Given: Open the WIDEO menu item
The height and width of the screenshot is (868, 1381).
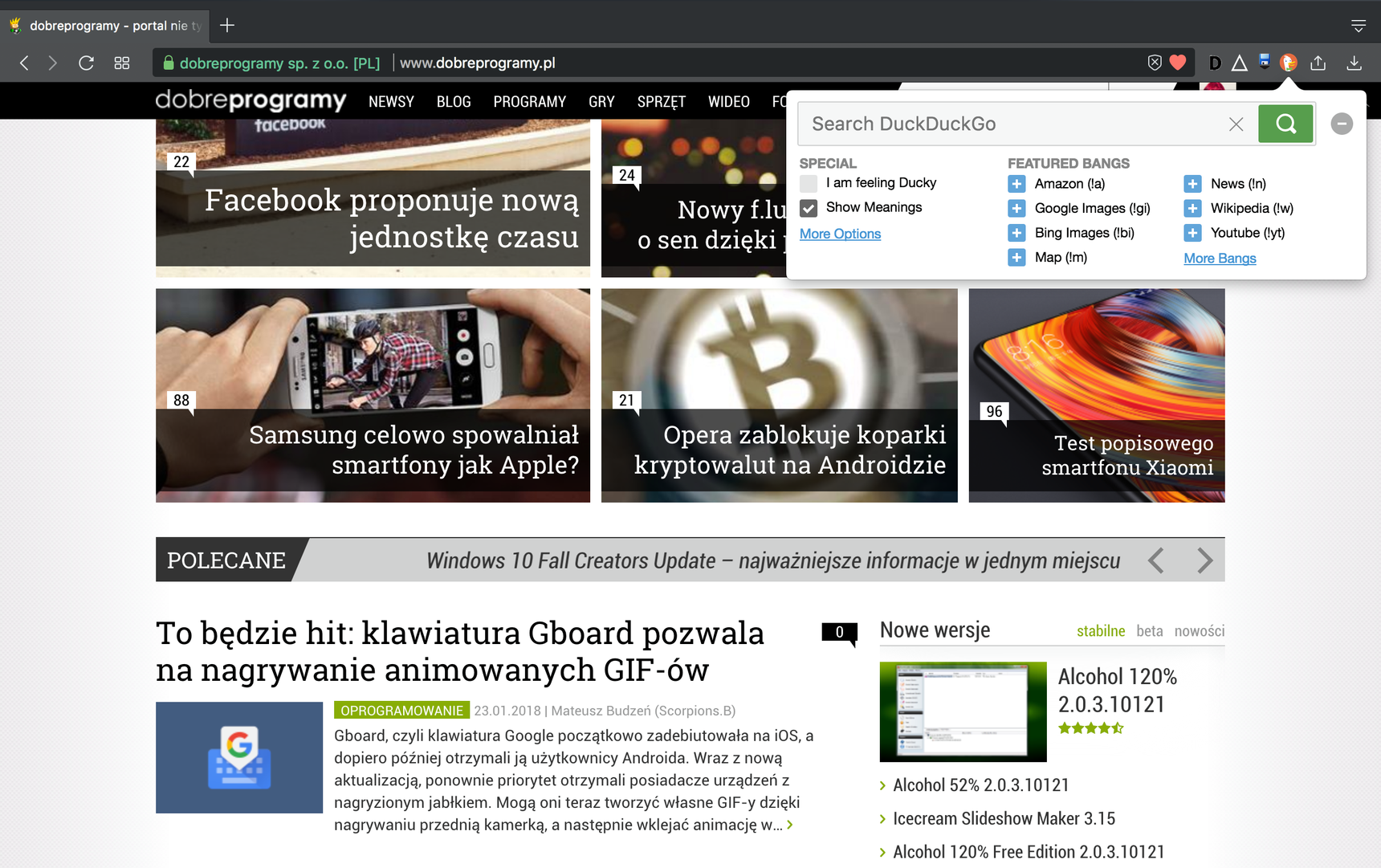Looking at the screenshot, I should click(729, 102).
